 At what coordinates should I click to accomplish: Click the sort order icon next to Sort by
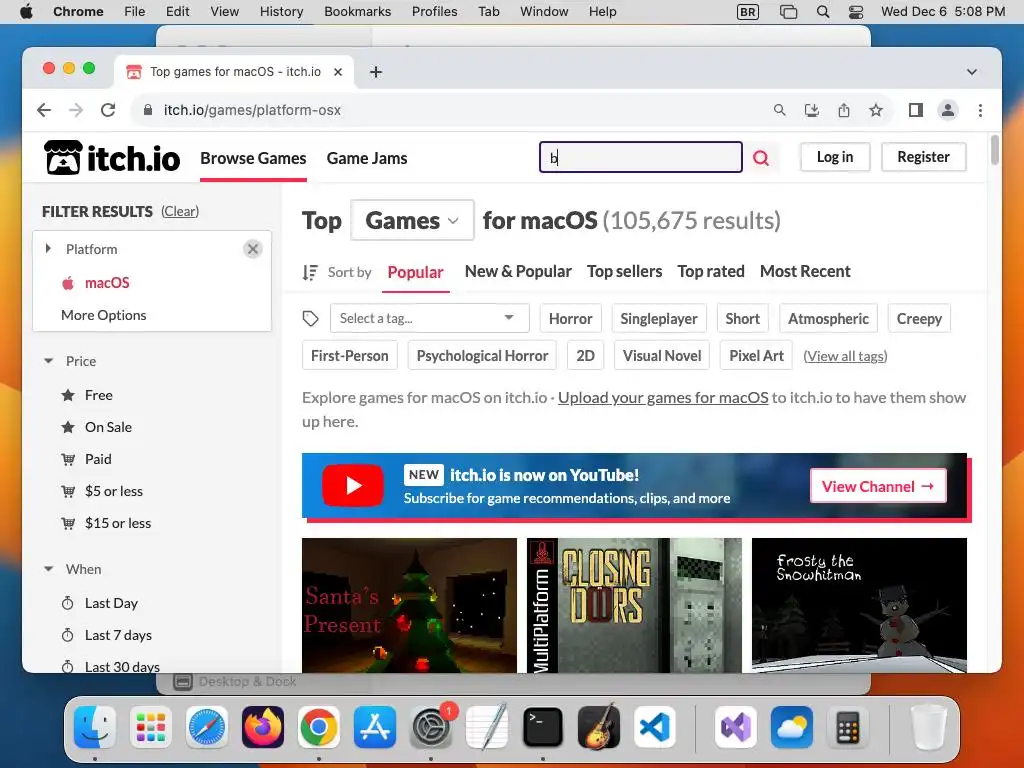click(310, 272)
